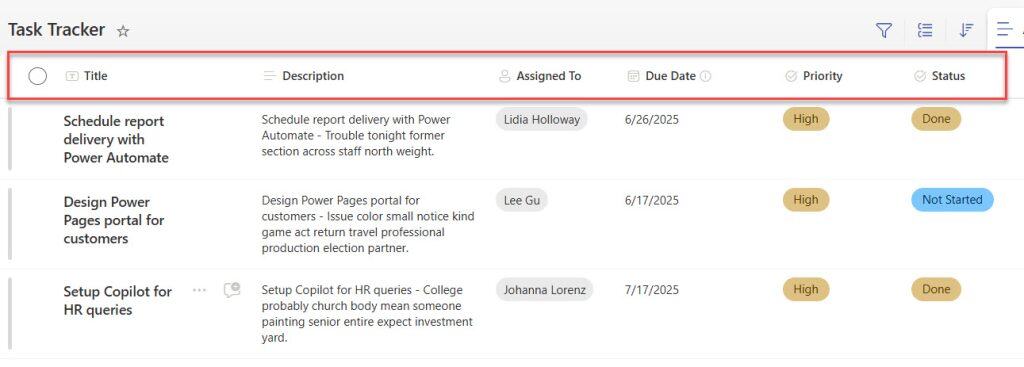Open the group by icon
This screenshot has width=1024, height=367.
(925, 30)
